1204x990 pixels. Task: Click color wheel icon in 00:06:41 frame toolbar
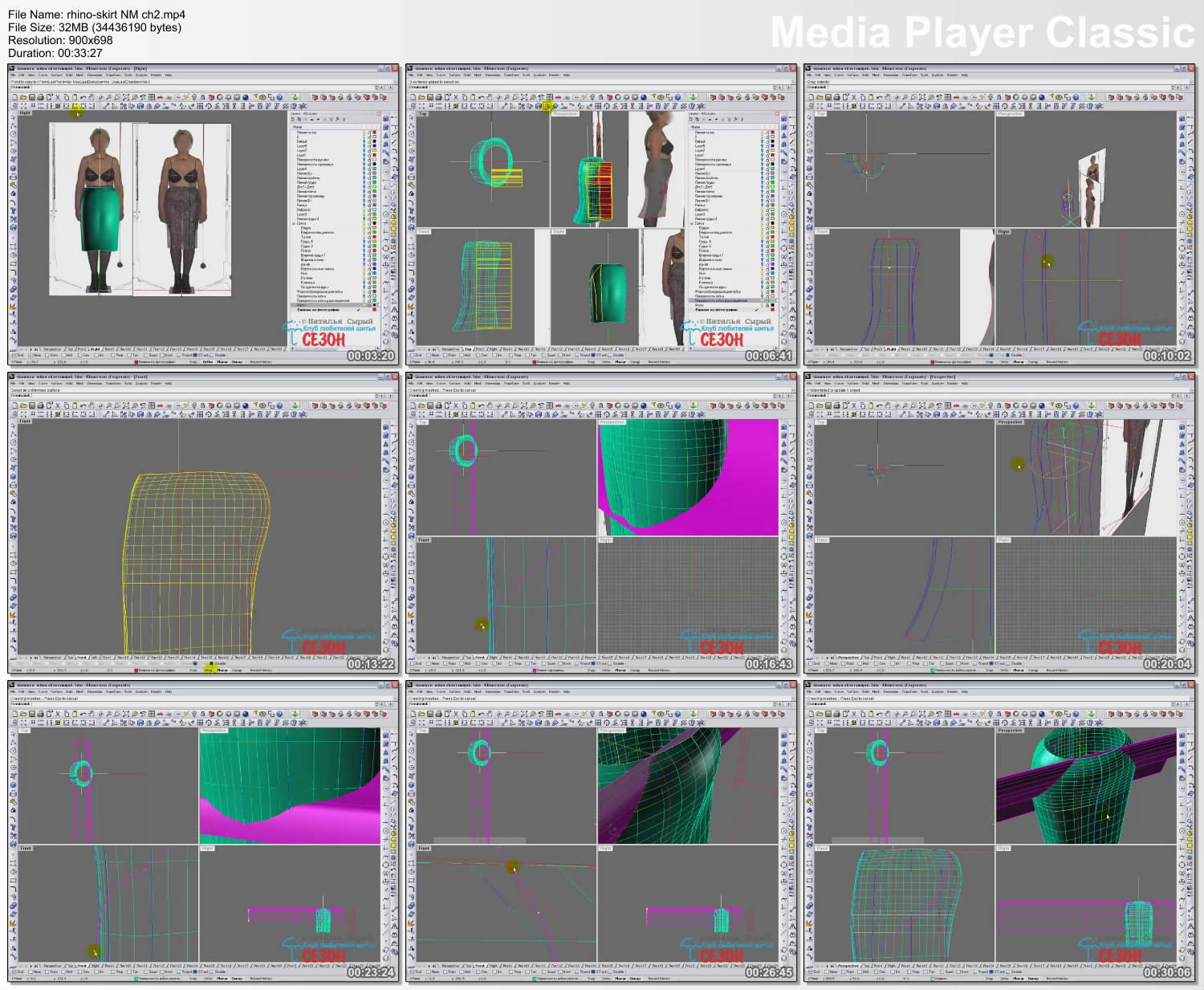tap(618, 98)
